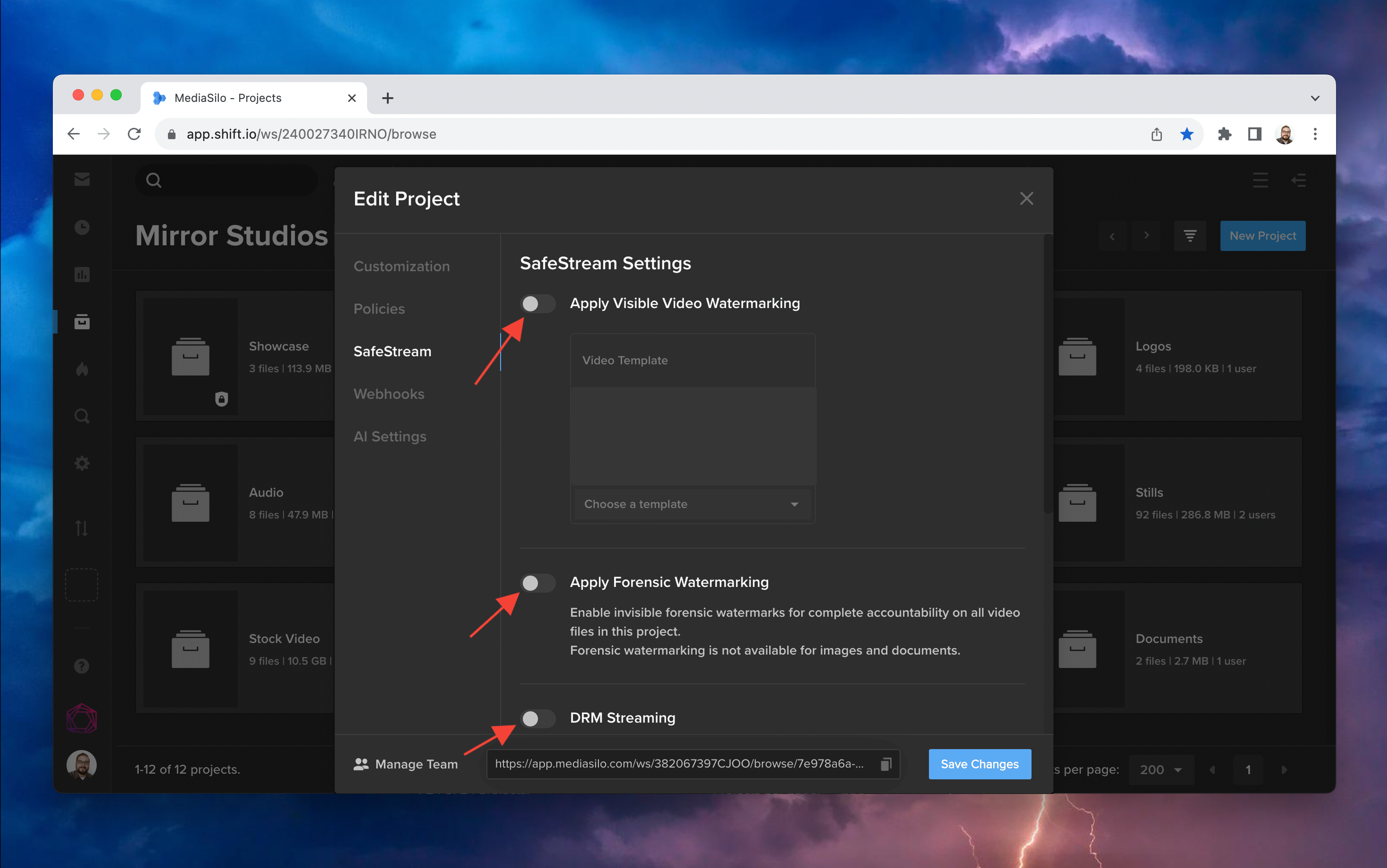The image size is (1387, 868).
Task: Click Manage Team link
Action: point(406,764)
